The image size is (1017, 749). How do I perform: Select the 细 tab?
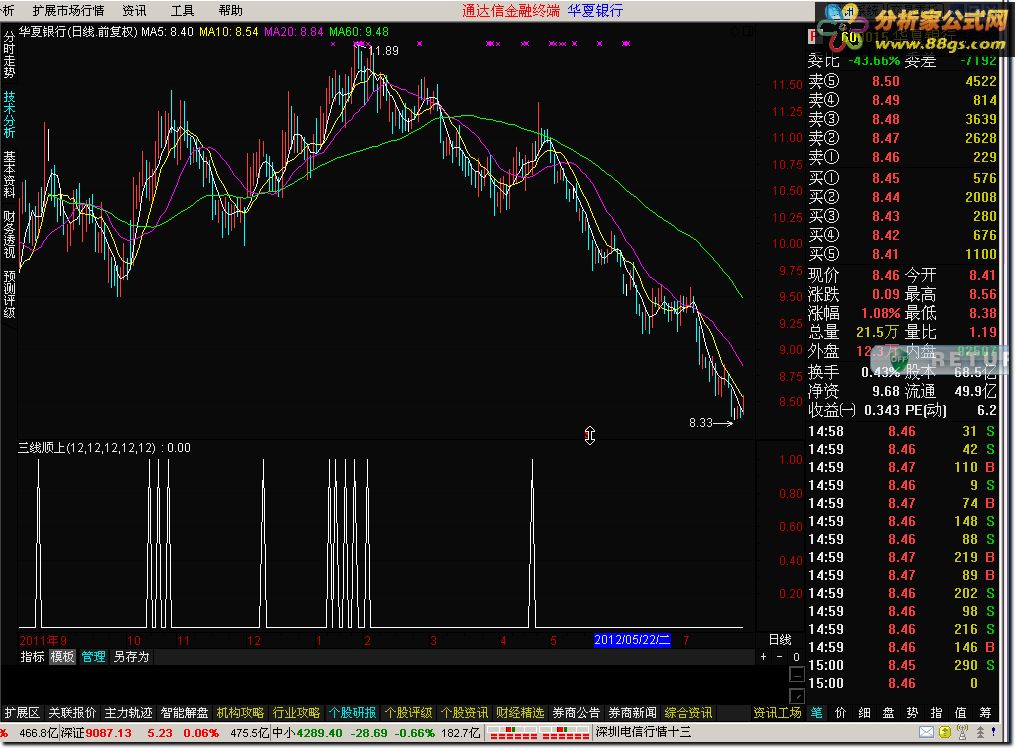tap(865, 713)
